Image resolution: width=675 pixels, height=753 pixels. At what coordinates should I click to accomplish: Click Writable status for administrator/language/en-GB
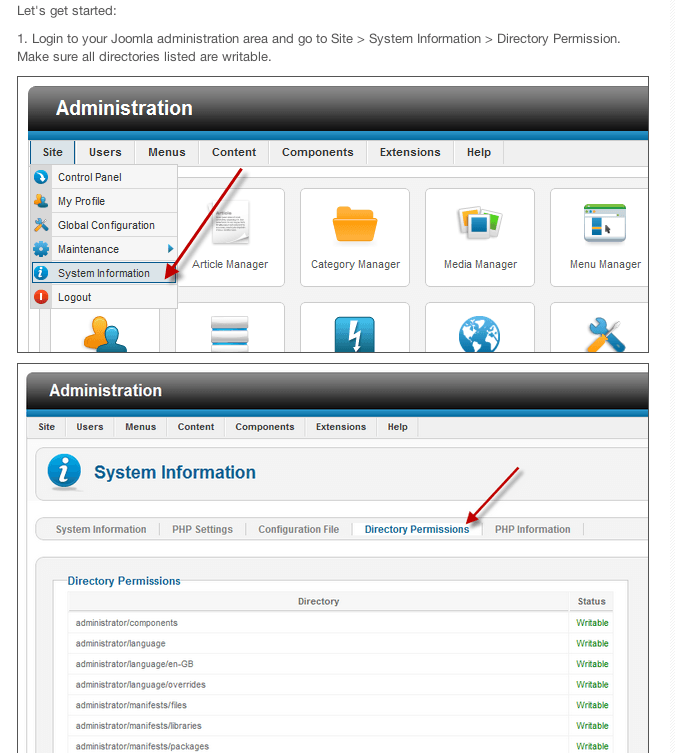pos(592,664)
